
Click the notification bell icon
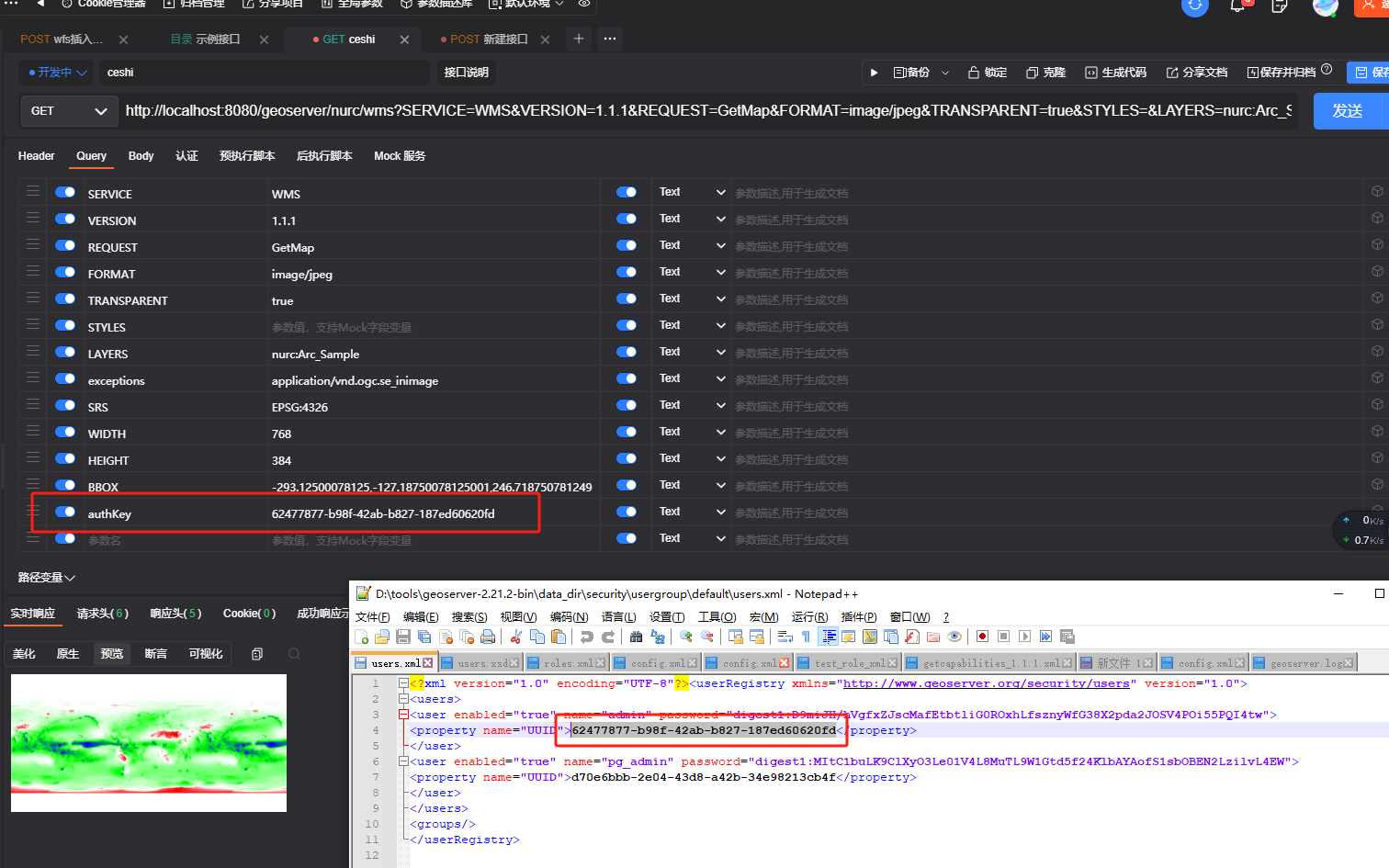1237,6
